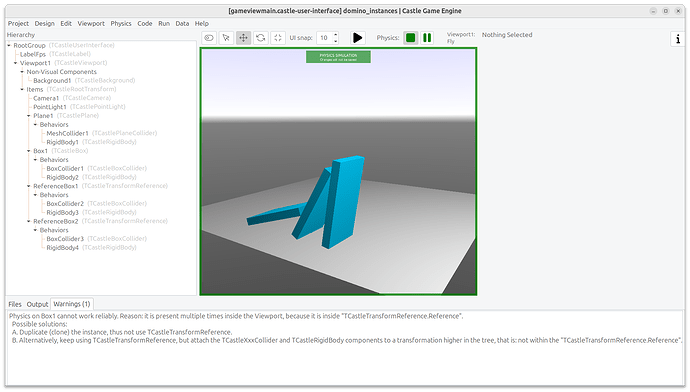Select RigidBody1 in hierarchy
The height and width of the screenshot is (392, 690).
[62, 142]
